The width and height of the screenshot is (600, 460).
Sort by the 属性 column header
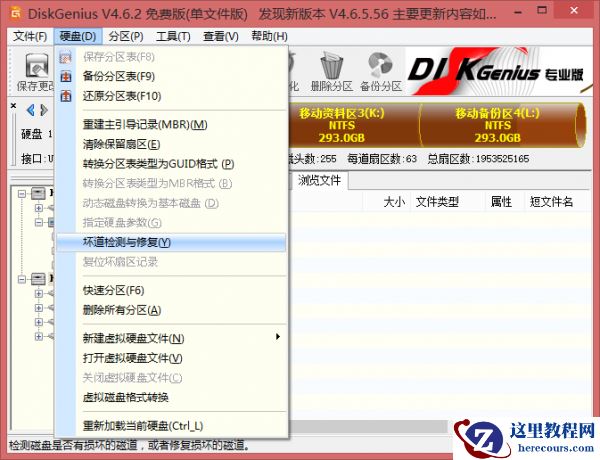point(503,202)
